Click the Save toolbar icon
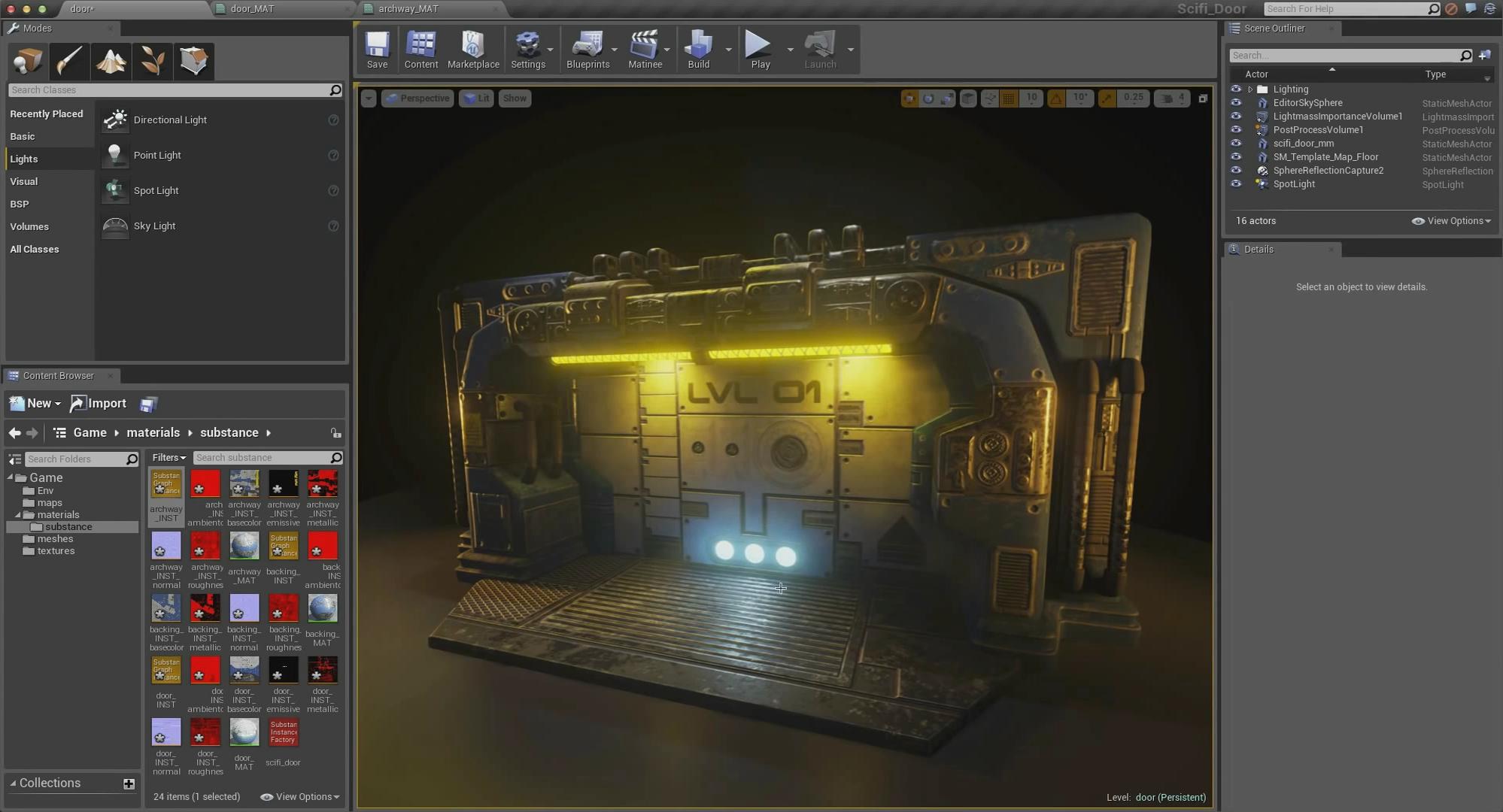 (377, 50)
